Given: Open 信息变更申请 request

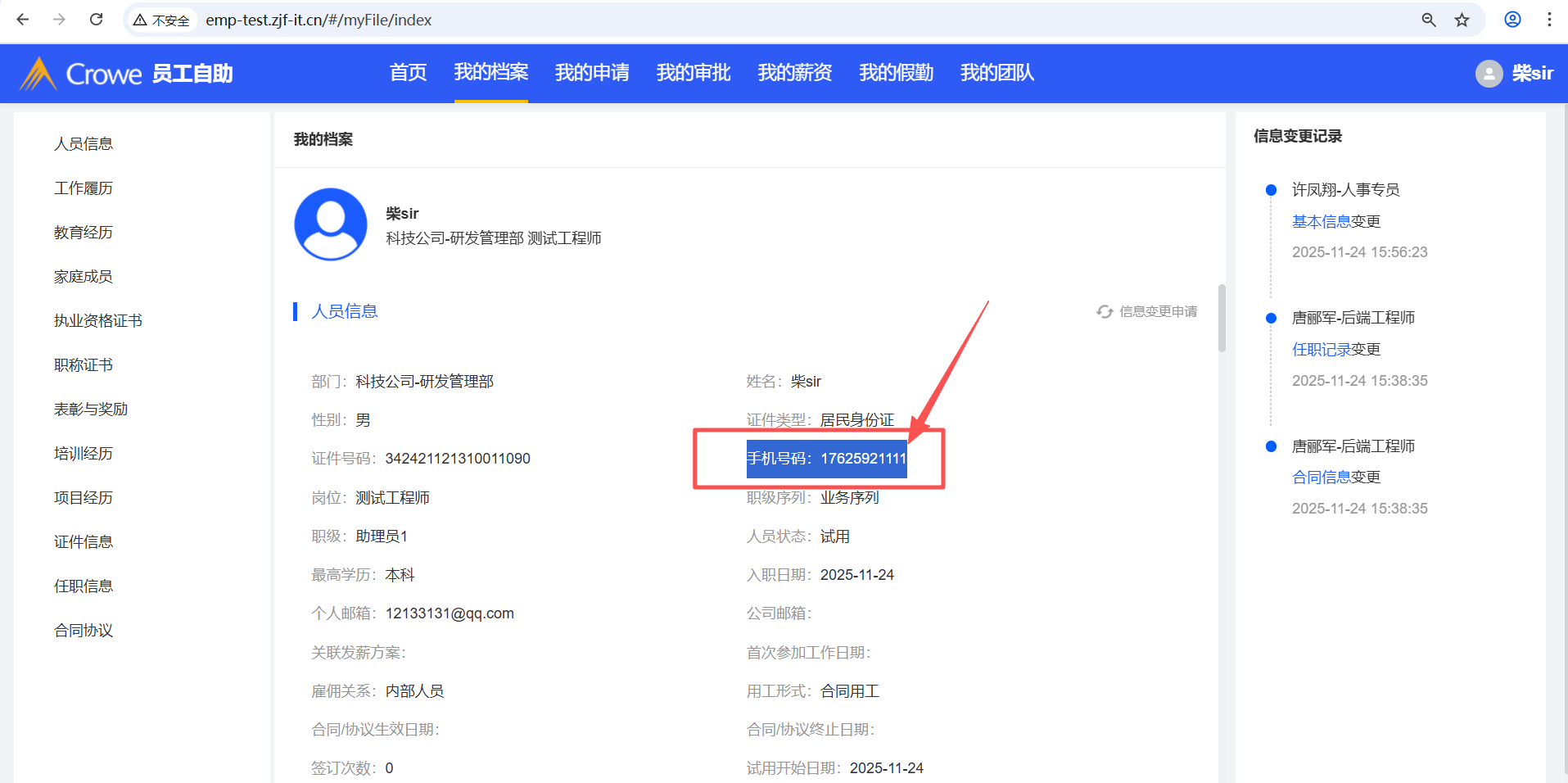Looking at the screenshot, I should click(1147, 312).
